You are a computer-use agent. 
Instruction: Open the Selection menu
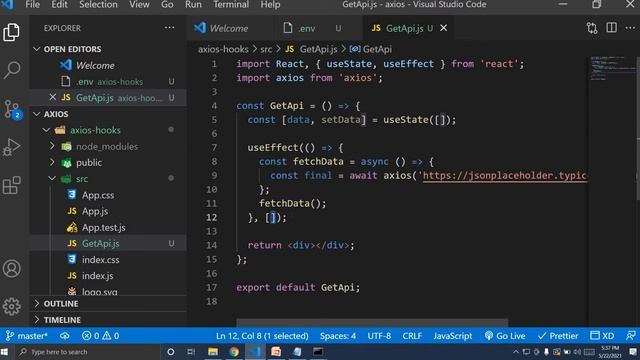[x=98, y=4]
